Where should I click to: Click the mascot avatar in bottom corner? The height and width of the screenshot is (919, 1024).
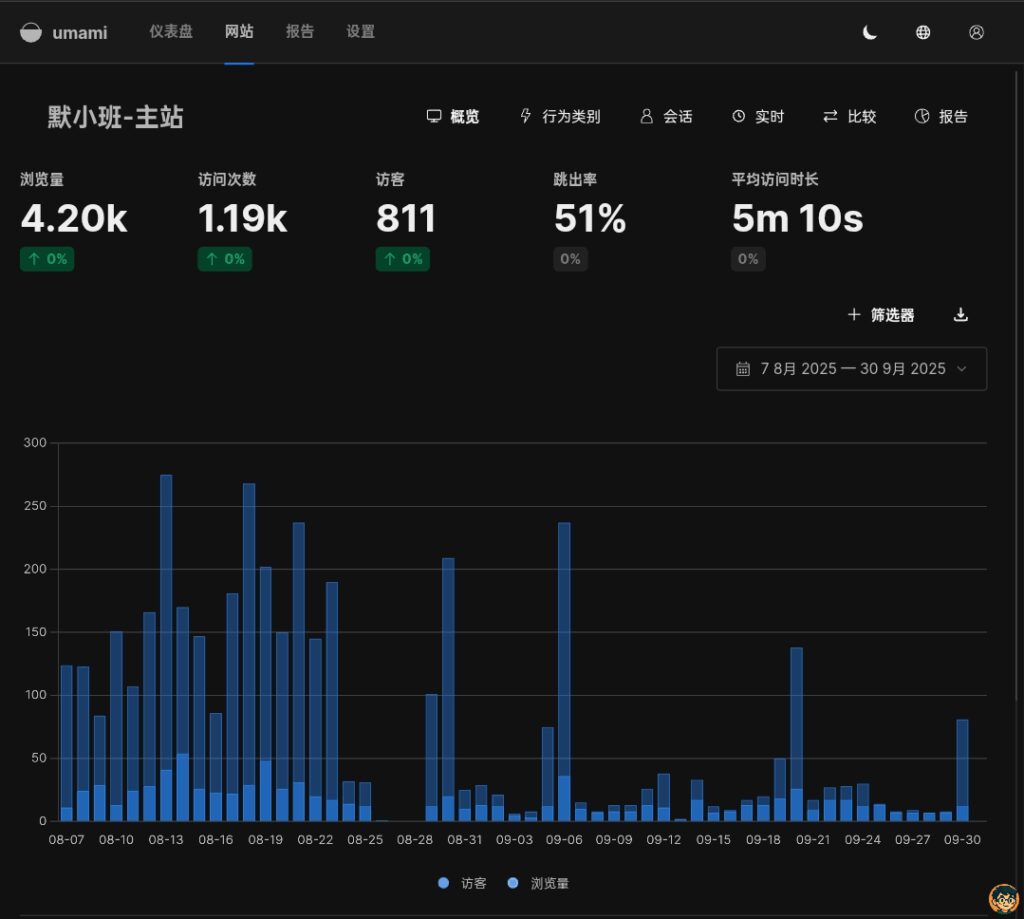tap(1003, 899)
